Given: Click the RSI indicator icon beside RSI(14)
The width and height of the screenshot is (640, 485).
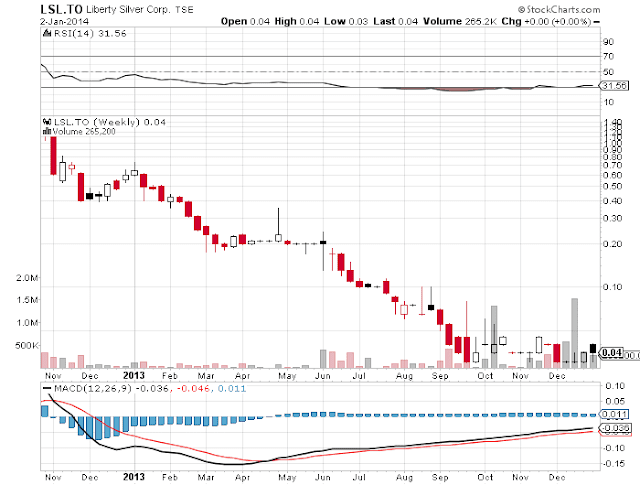Looking at the screenshot, I should tap(47, 33).
